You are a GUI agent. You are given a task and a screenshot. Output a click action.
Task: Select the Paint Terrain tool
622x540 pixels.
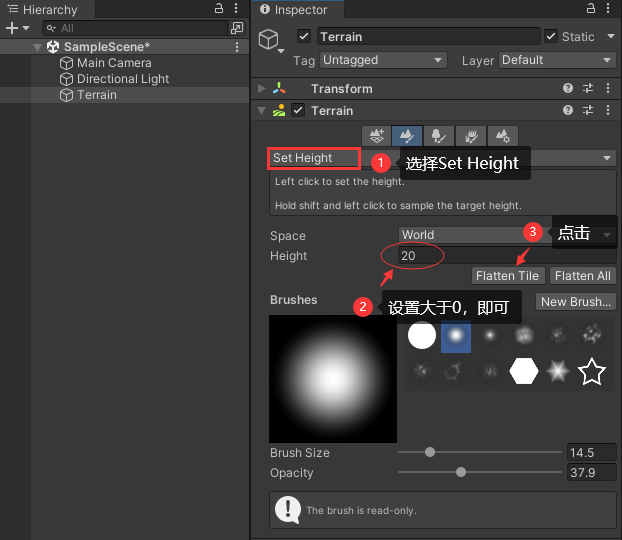407,136
